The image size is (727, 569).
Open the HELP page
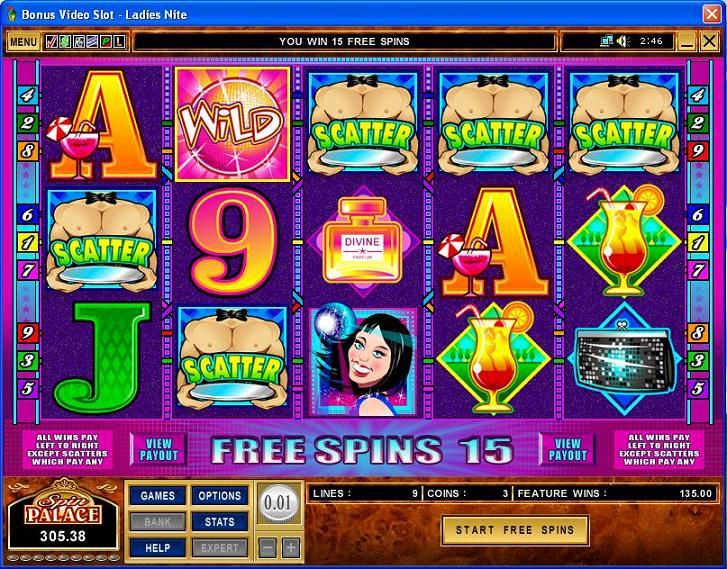(158, 548)
